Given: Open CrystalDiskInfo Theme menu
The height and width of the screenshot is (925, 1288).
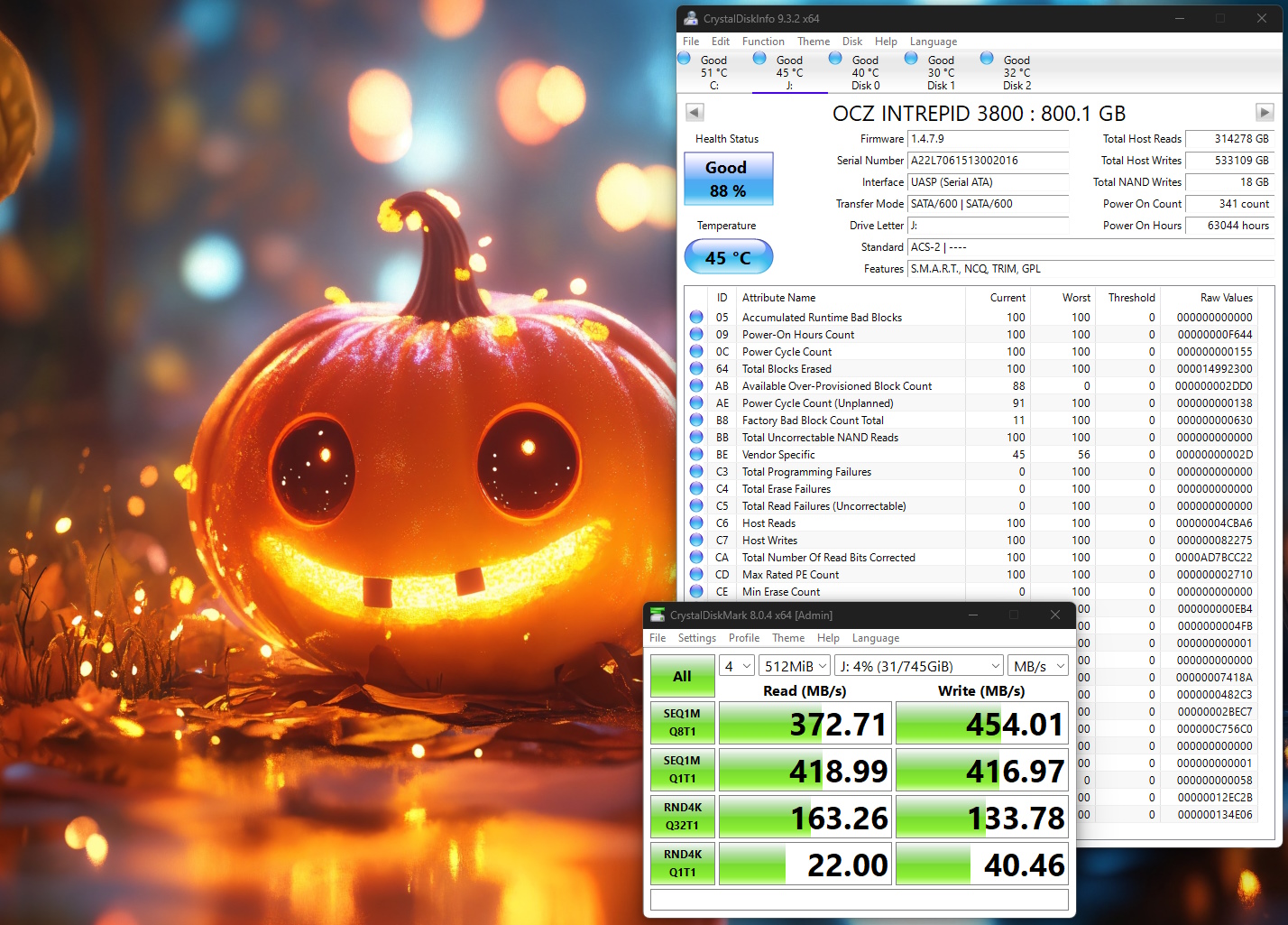Looking at the screenshot, I should pos(814,42).
